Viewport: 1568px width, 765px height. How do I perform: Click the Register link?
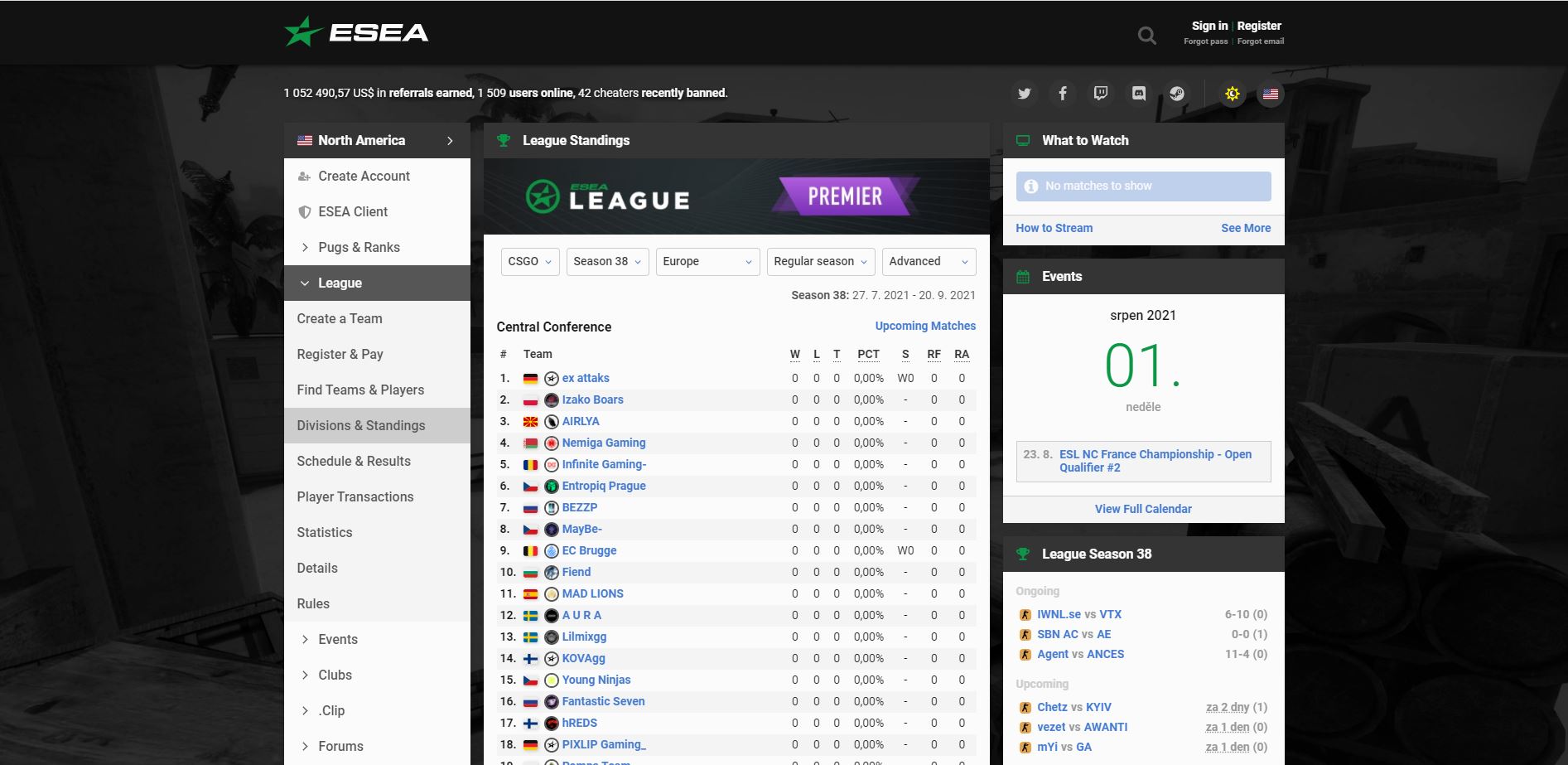(1259, 26)
